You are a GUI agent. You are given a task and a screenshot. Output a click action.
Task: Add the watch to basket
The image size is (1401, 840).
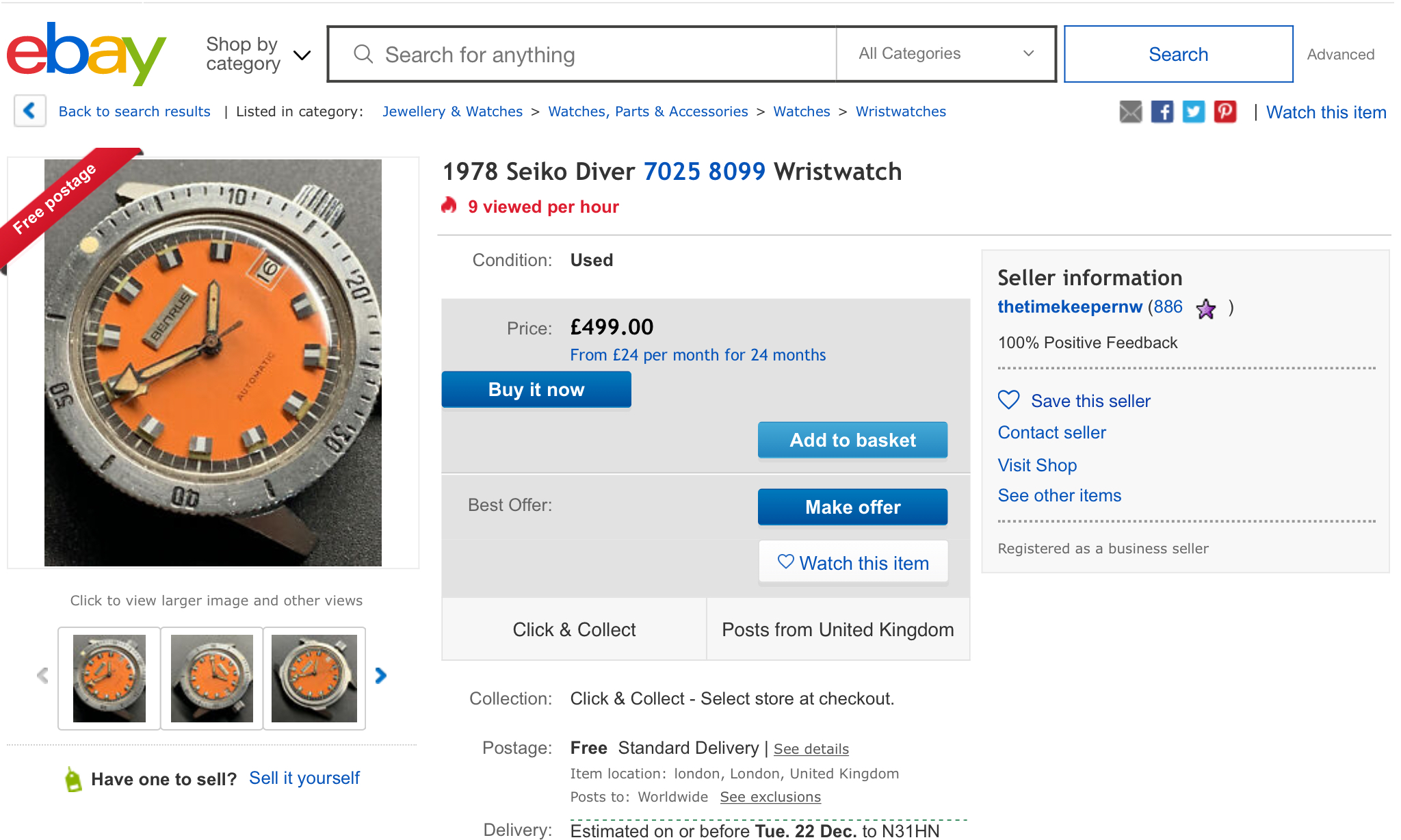click(852, 440)
